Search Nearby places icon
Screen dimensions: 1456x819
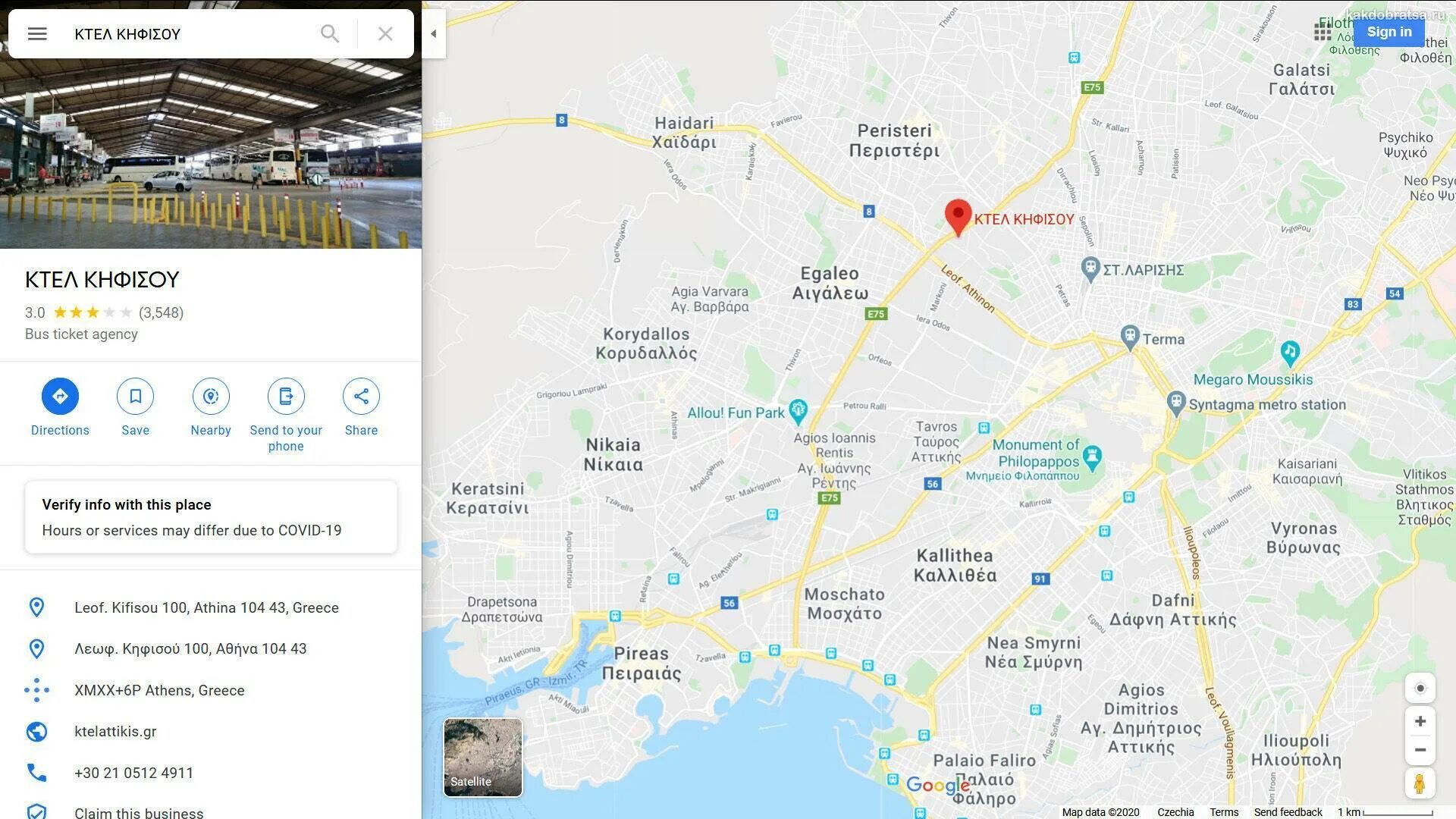pos(211,396)
